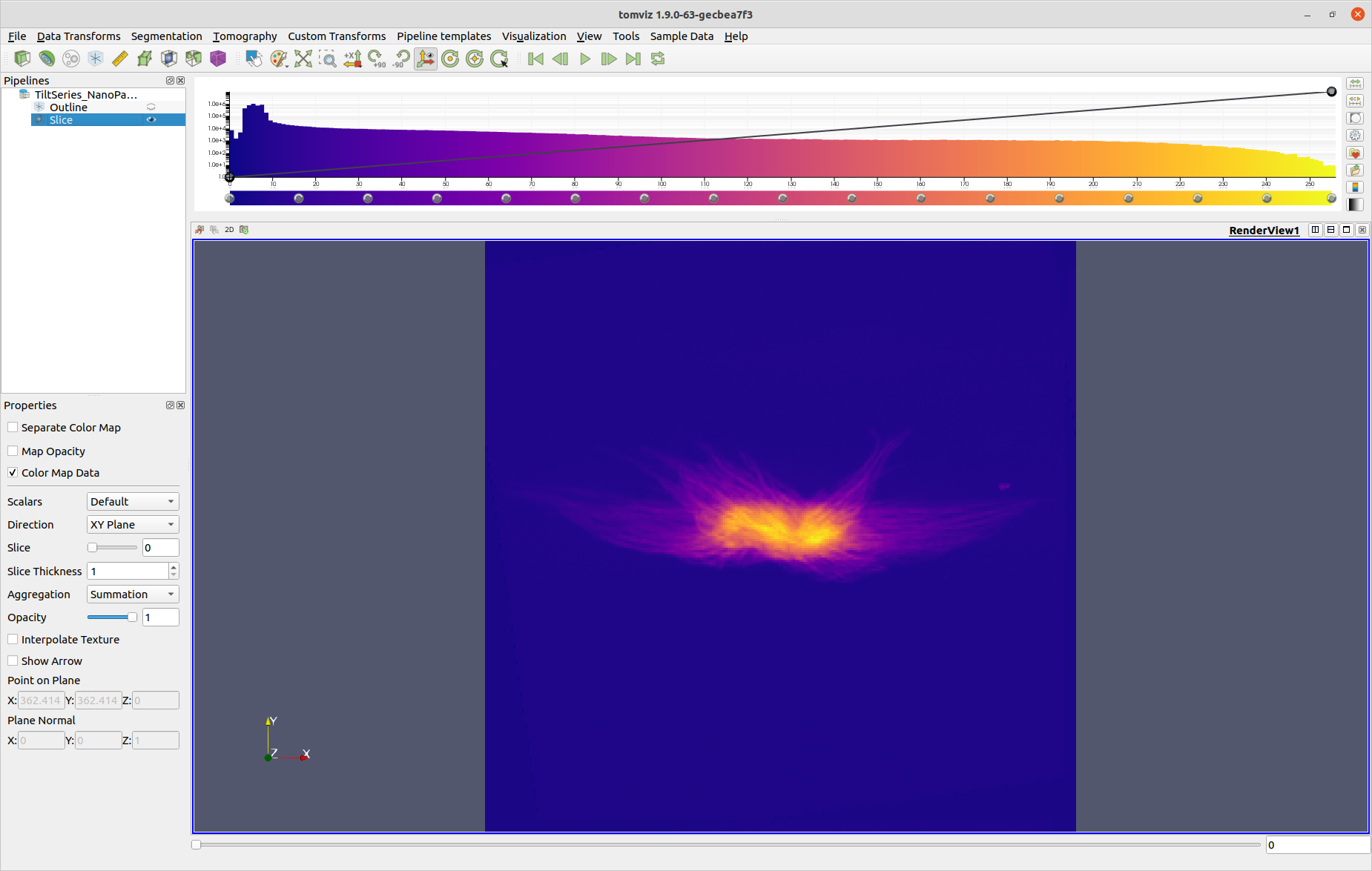Click the opacity curve top-right control point
This screenshot has height=871, width=1372.
point(1331,92)
